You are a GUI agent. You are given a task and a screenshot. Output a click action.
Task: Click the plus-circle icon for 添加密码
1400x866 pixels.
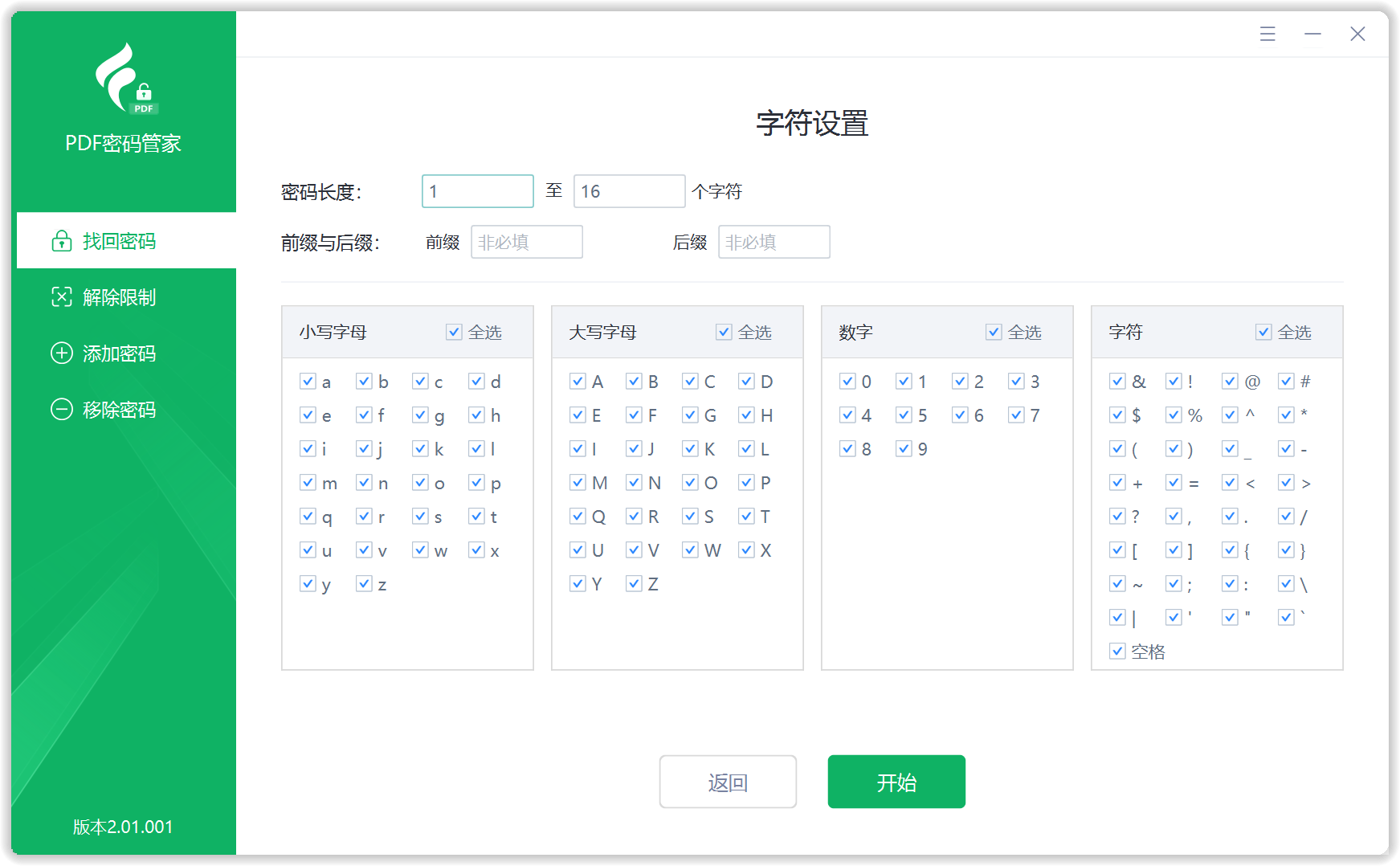pyautogui.click(x=62, y=353)
